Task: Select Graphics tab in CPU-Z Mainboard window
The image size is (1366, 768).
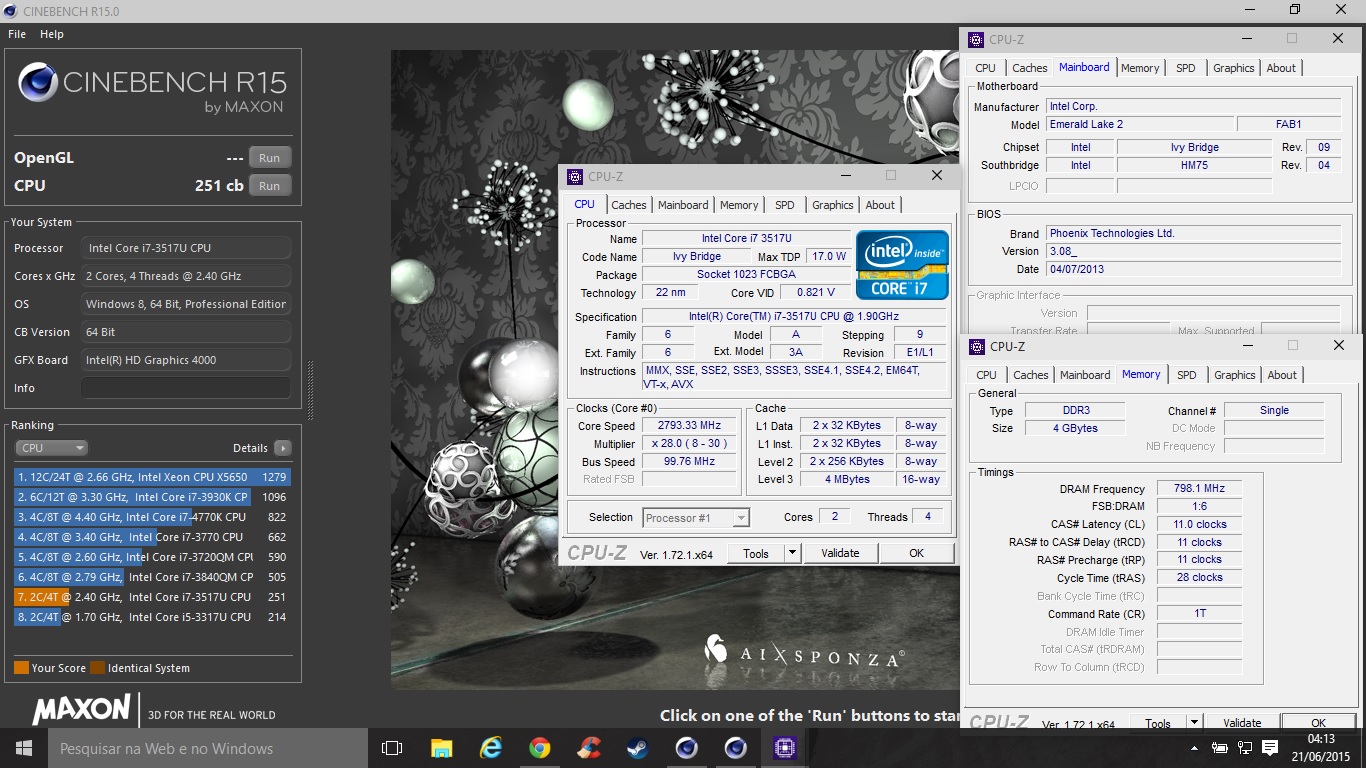Action: [x=1234, y=68]
